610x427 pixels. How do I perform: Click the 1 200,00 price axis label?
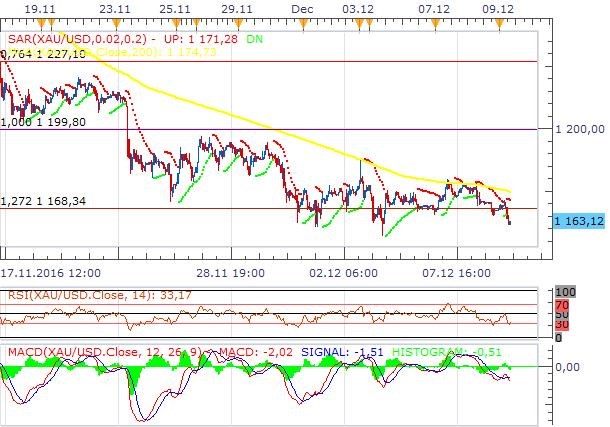pyautogui.click(x=580, y=129)
